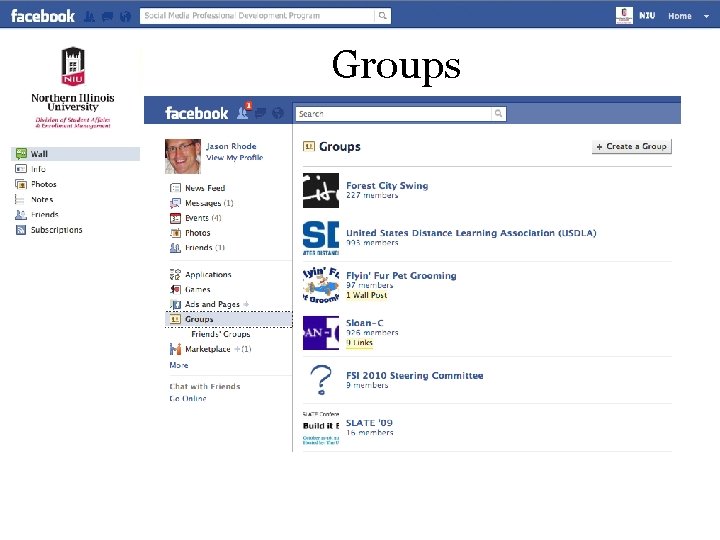
Task: Click friend requests icon with red badge
Action: click(244, 111)
